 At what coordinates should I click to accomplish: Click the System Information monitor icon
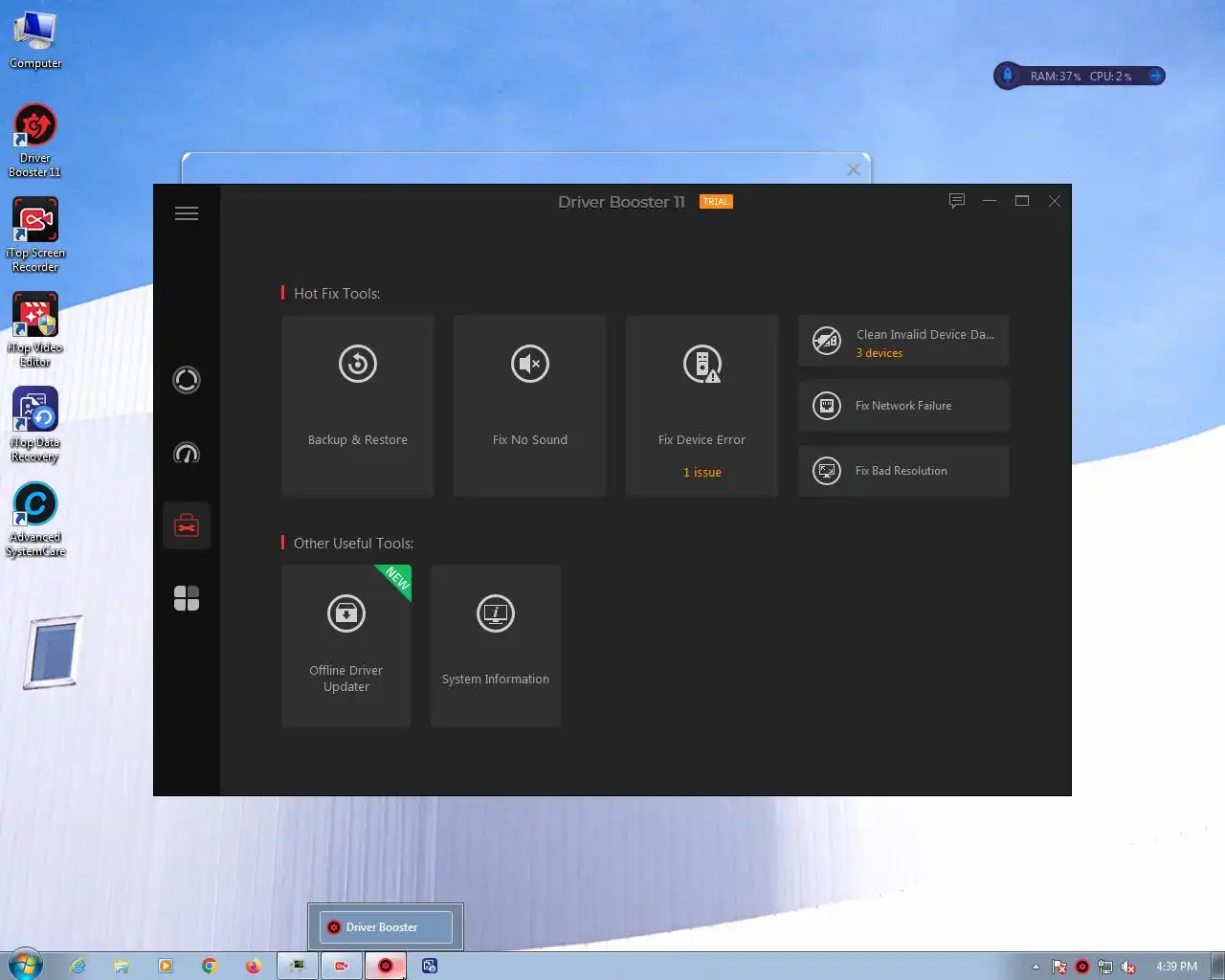[496, 613]
